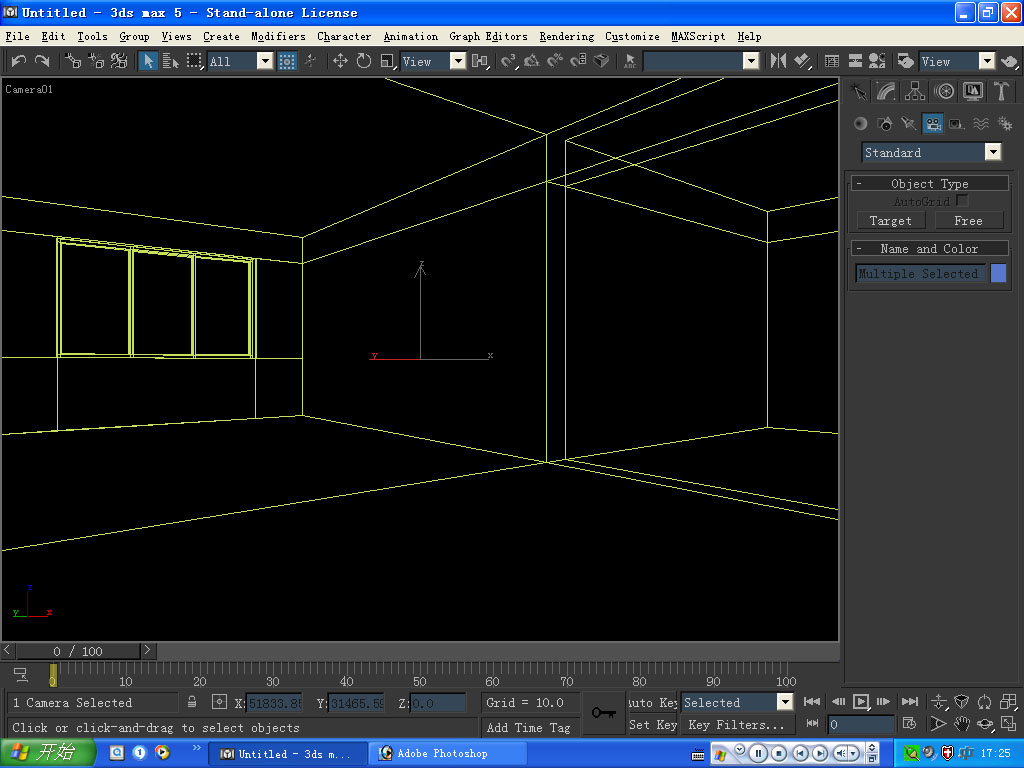
Task: Toggle the Selection Lock padlock
Action: (x=192, y=702)
